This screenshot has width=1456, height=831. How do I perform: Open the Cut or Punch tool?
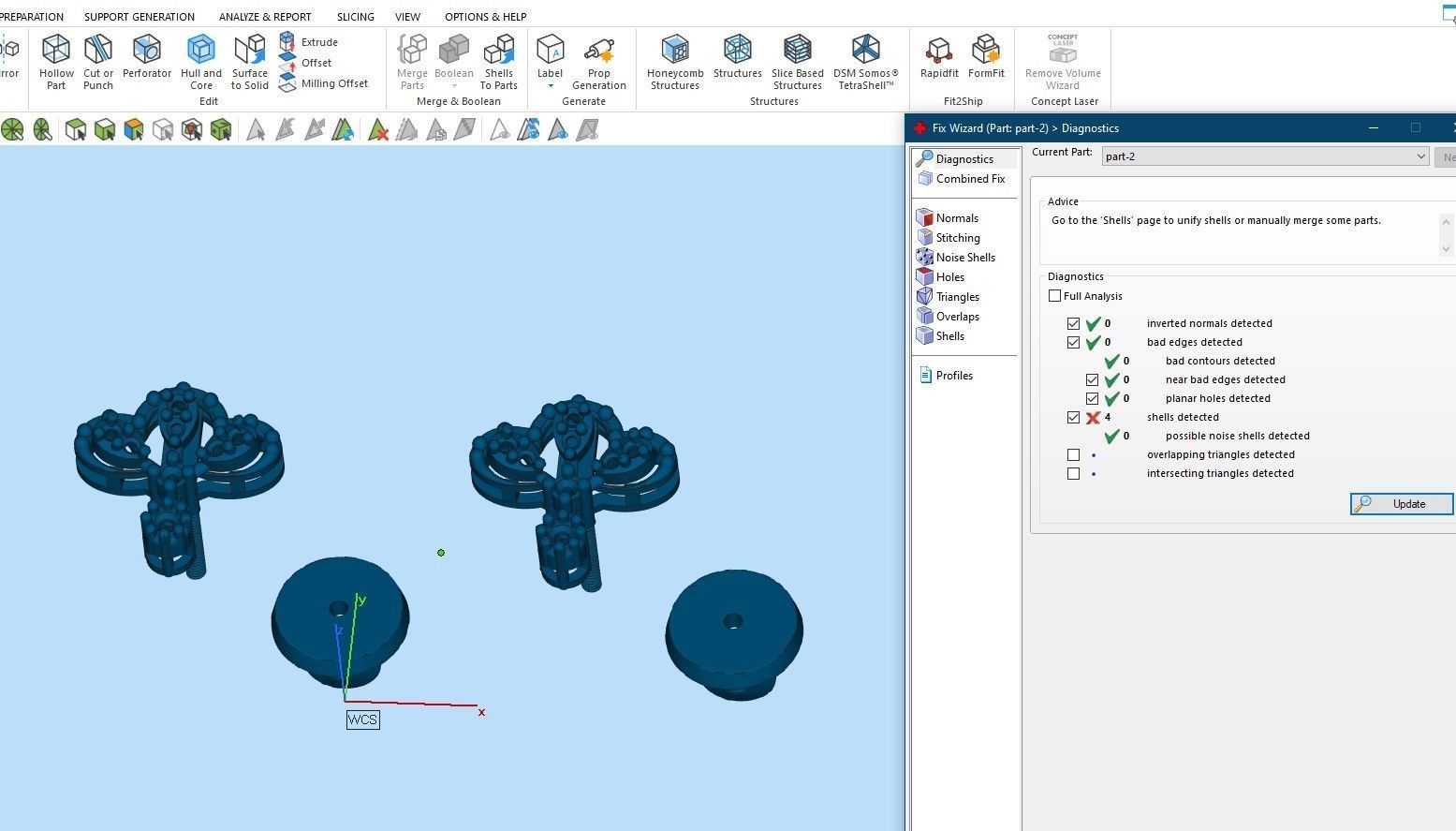pyautogui.click(x=98, y=63)
